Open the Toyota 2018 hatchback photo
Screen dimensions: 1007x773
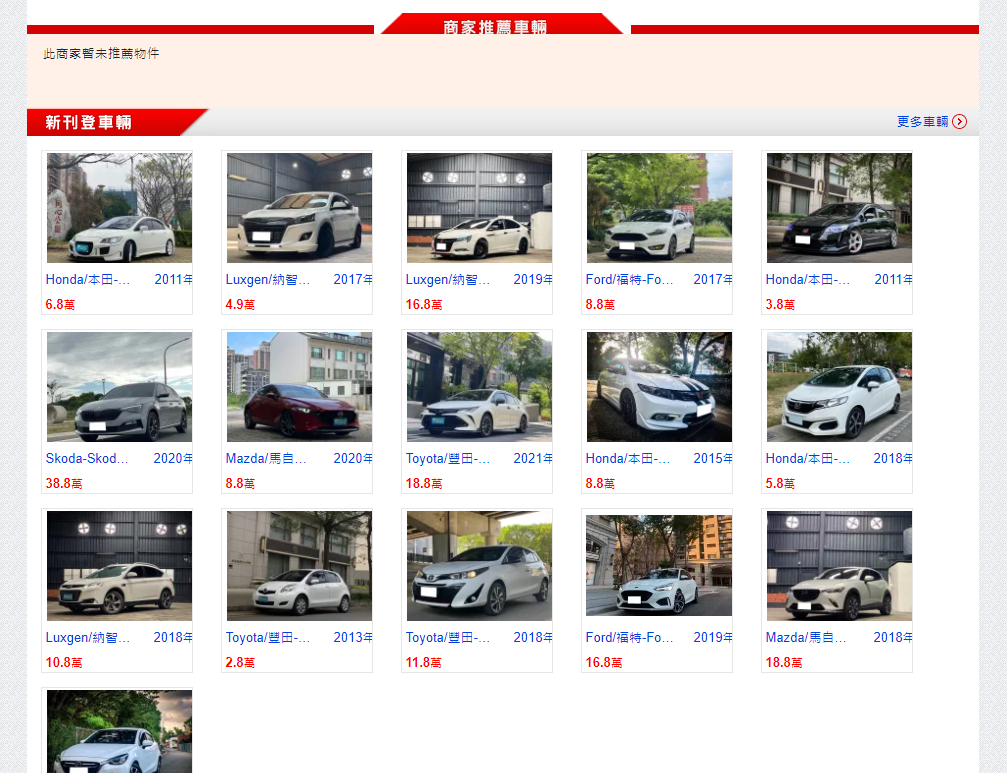pos(479,566)
